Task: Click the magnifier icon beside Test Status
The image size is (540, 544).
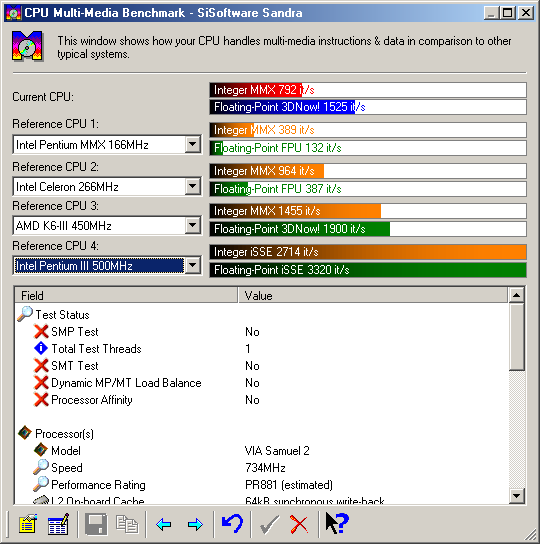Action: (25, 314)
